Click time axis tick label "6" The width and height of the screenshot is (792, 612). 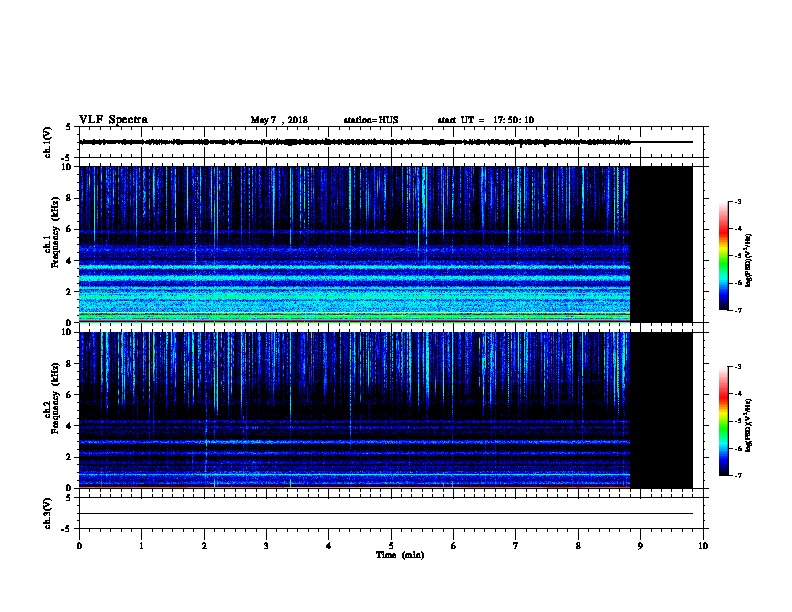(x=453, y=546)
